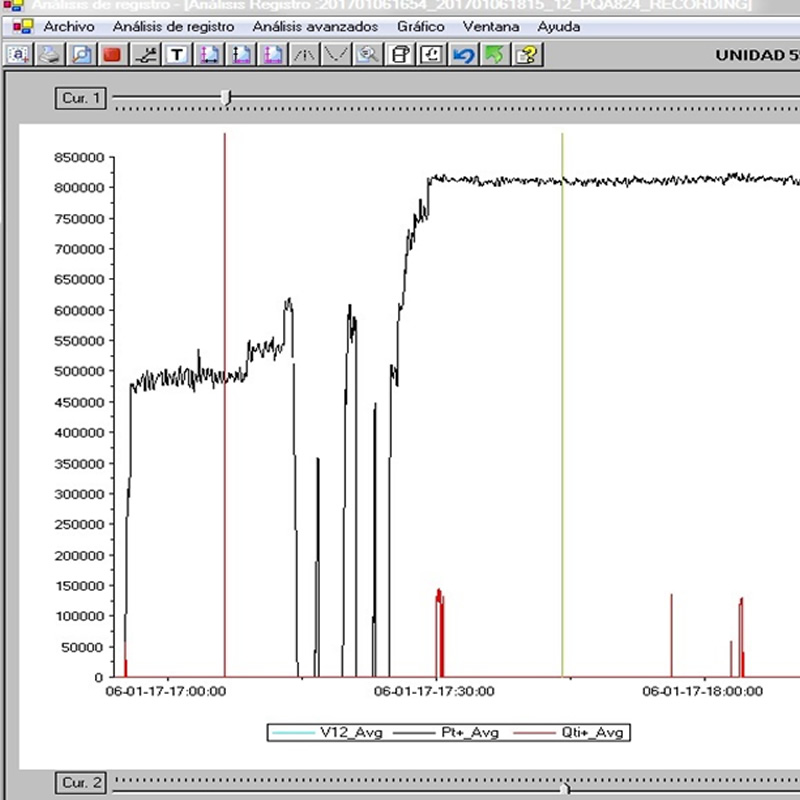Screen dimensions: 800x800
Task: Open the Ayuda menu
Action: click(x=559, y=27)
